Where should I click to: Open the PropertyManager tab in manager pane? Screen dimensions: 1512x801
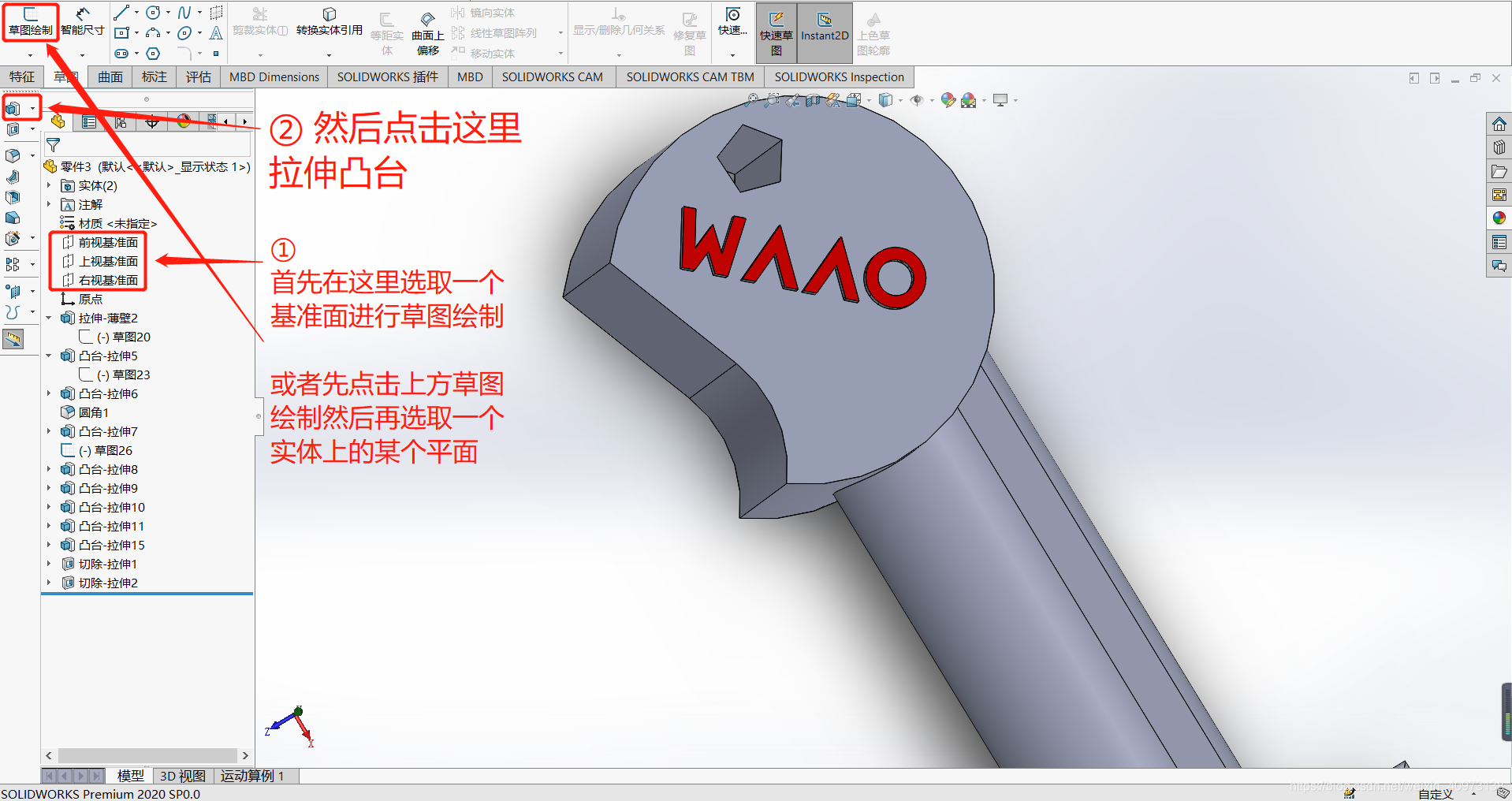(89, 121)
